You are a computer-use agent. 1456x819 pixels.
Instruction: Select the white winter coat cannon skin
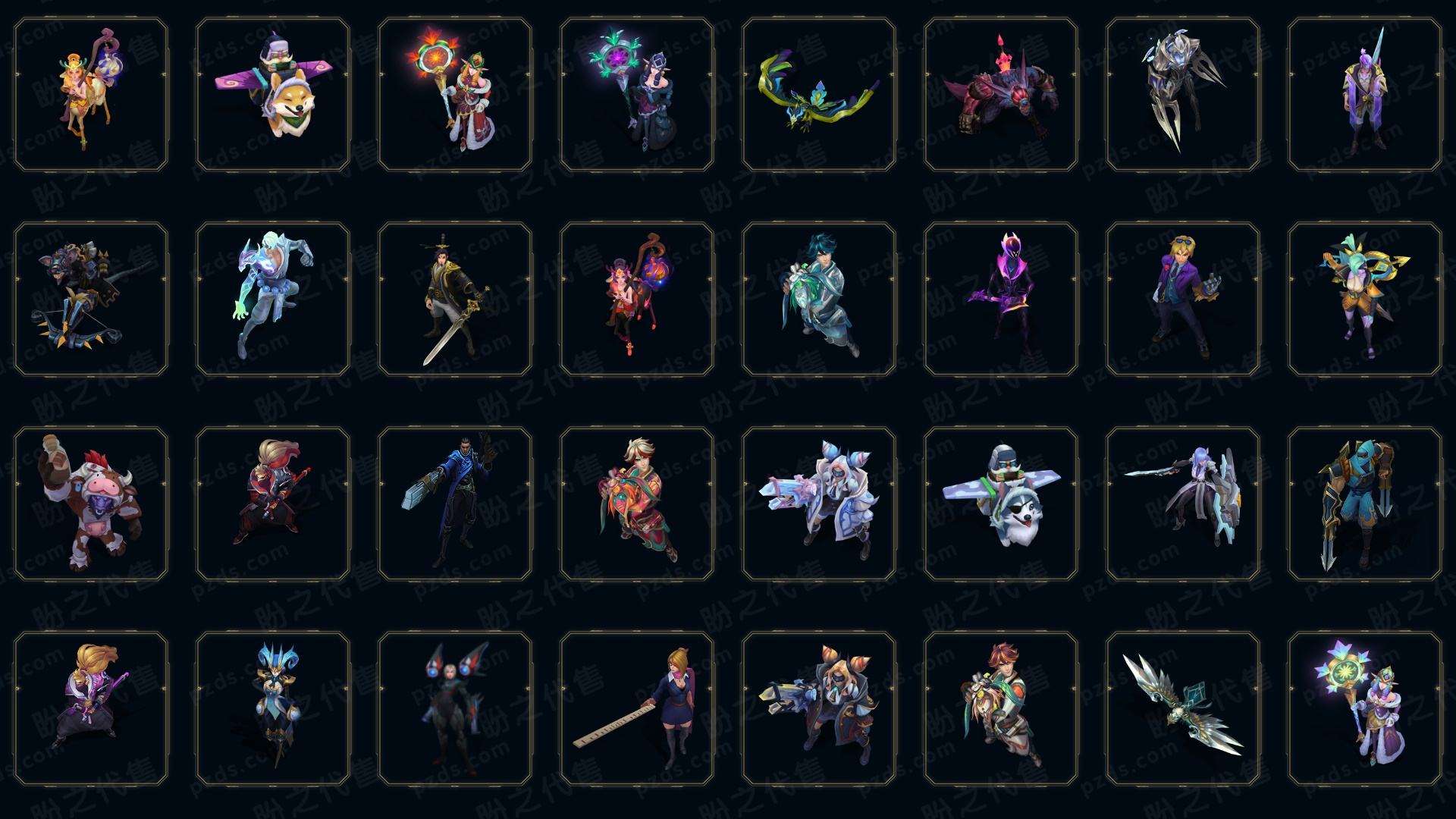point(819,504)
